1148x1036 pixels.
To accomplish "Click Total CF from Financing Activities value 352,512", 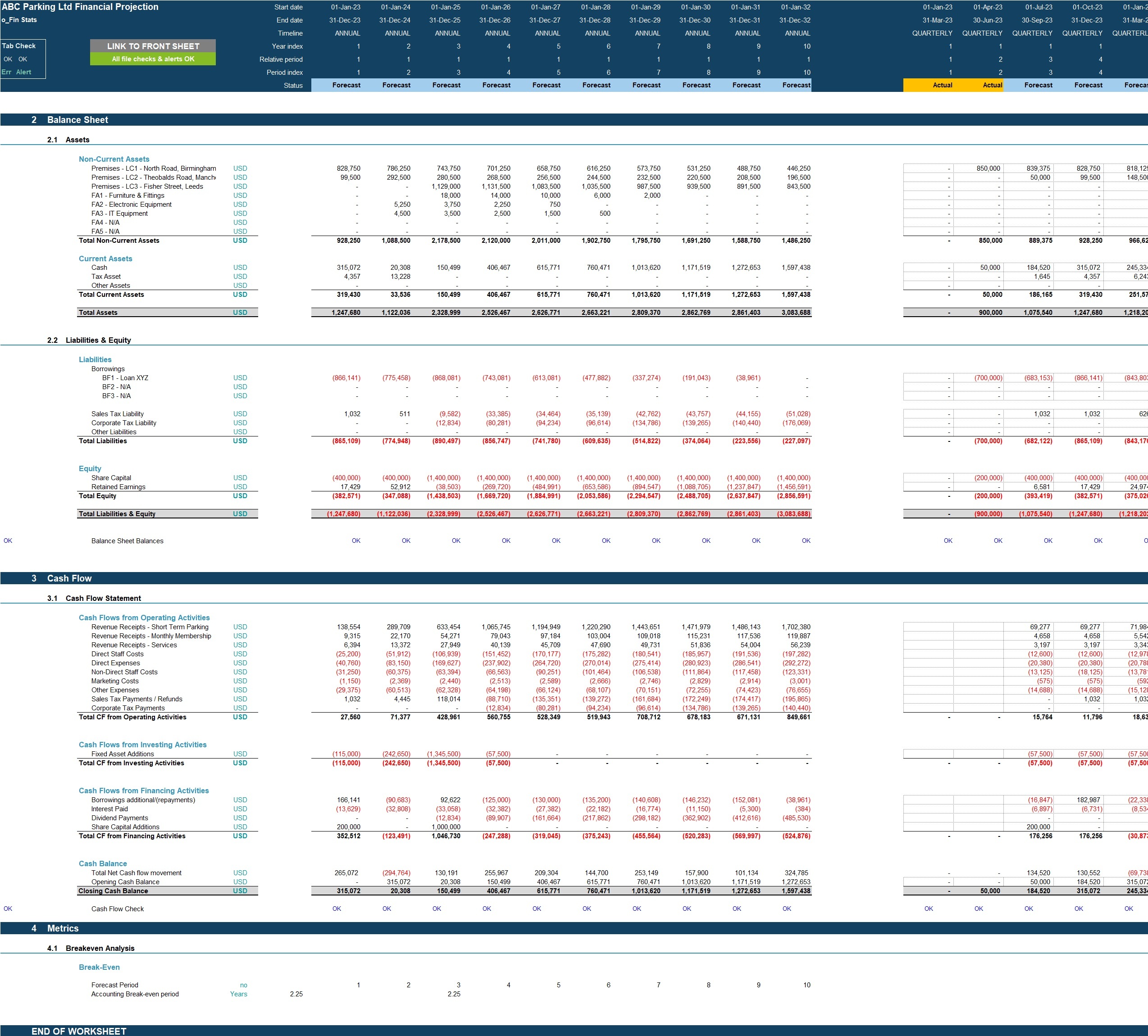I will tap(349, 836).
